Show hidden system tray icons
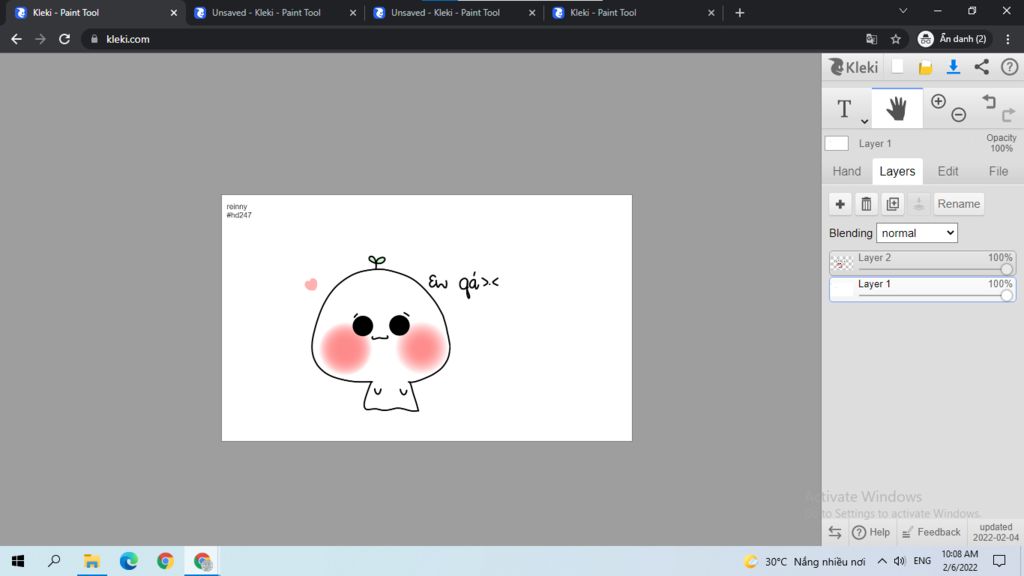The height and width of the screenshot is (576, 1024). (882, 561)
